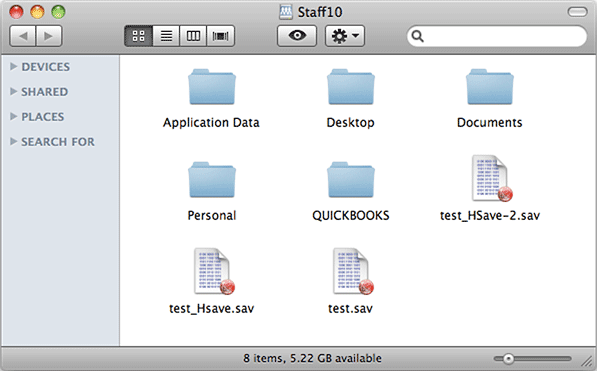This screenshot has width=597, height=371.
Task: Select the Desktop folder icon
Action: 351,87
